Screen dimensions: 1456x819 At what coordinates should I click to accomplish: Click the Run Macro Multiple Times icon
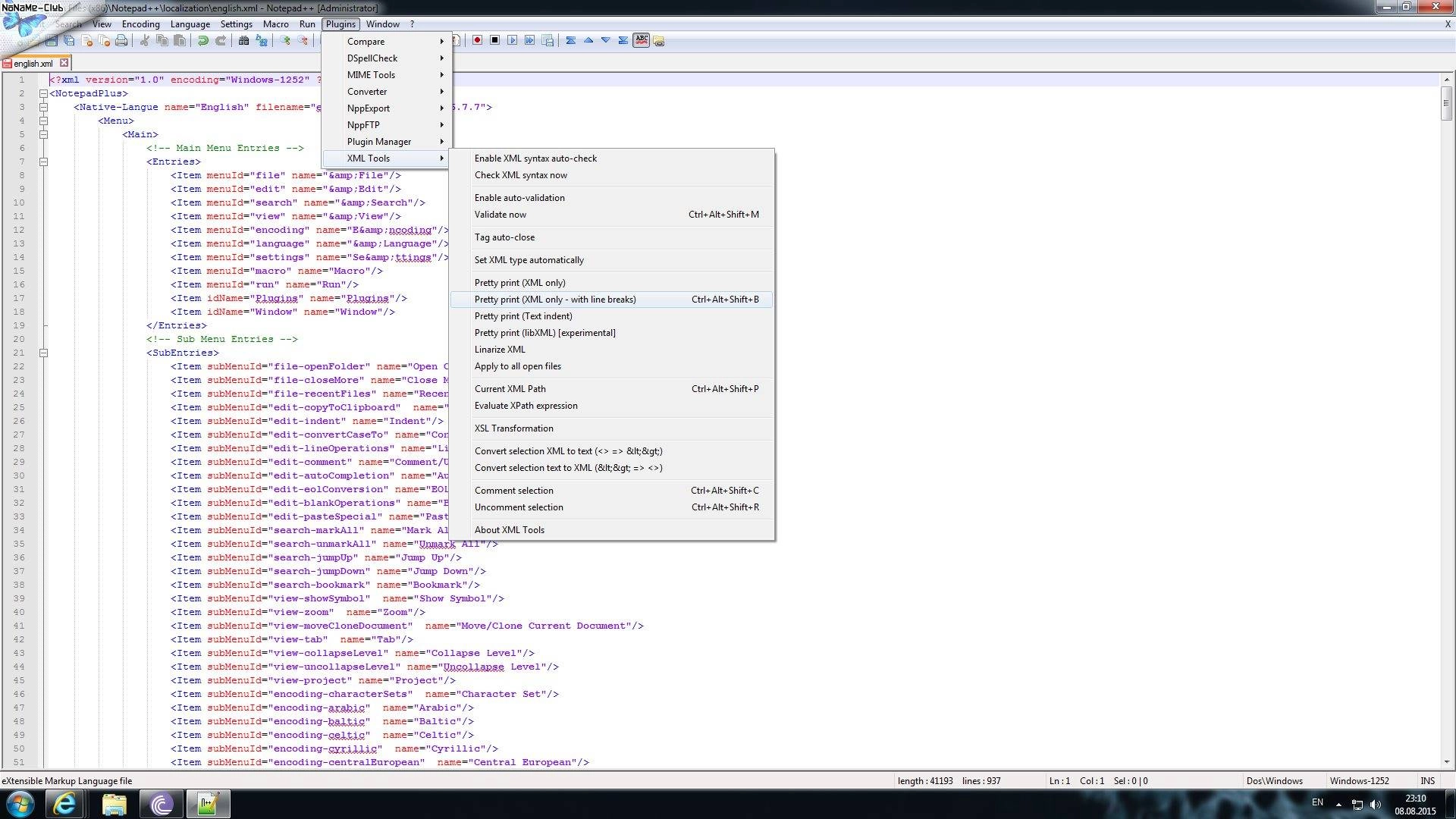pos(529,40)
